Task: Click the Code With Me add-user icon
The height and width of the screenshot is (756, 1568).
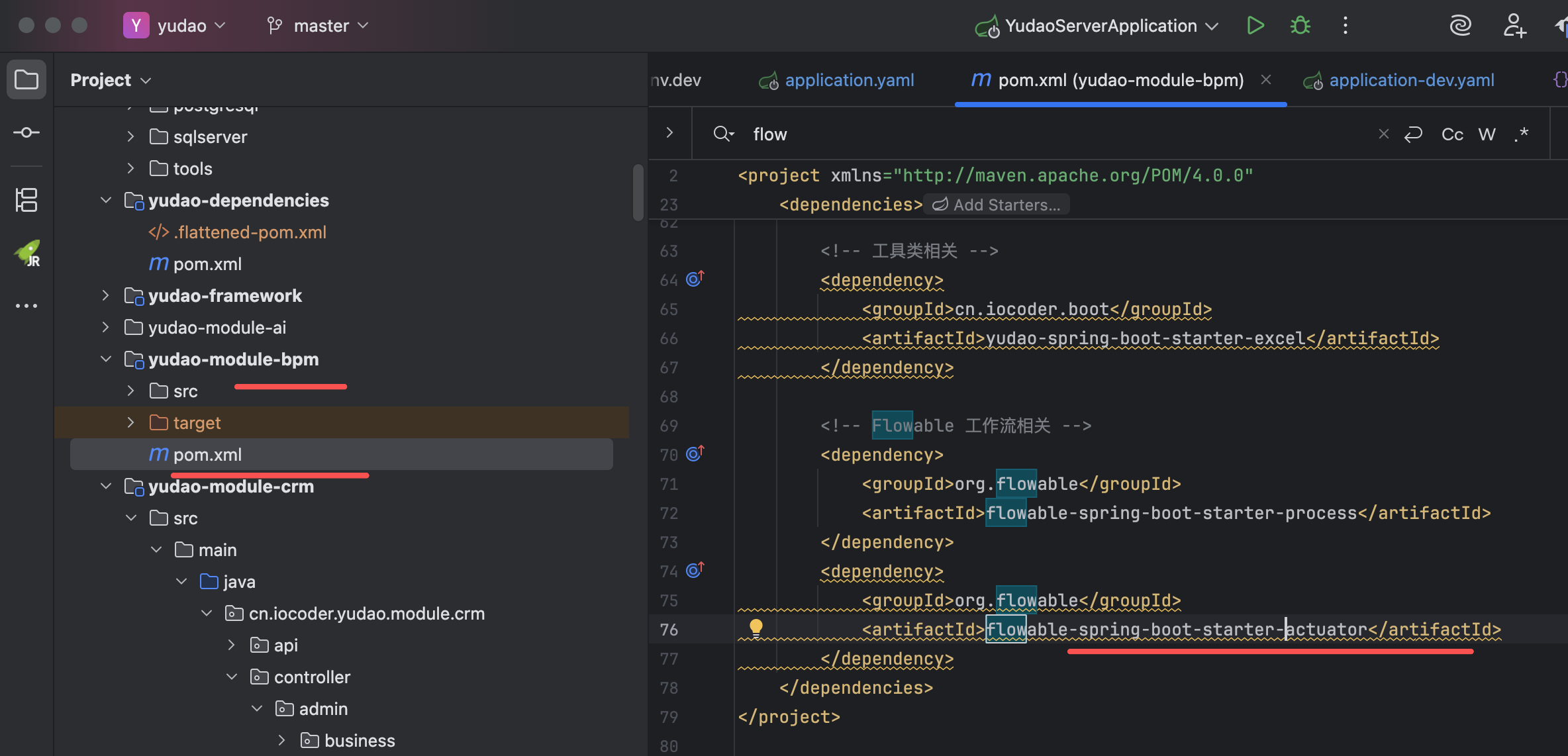Action: (x=1514, y=26)
